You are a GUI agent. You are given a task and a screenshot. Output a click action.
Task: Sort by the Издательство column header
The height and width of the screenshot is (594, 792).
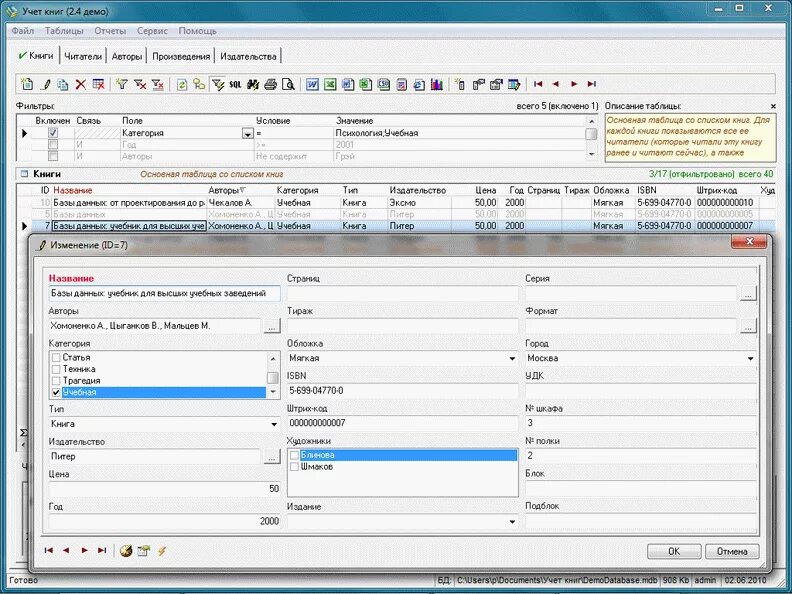[x=418, y=190]
